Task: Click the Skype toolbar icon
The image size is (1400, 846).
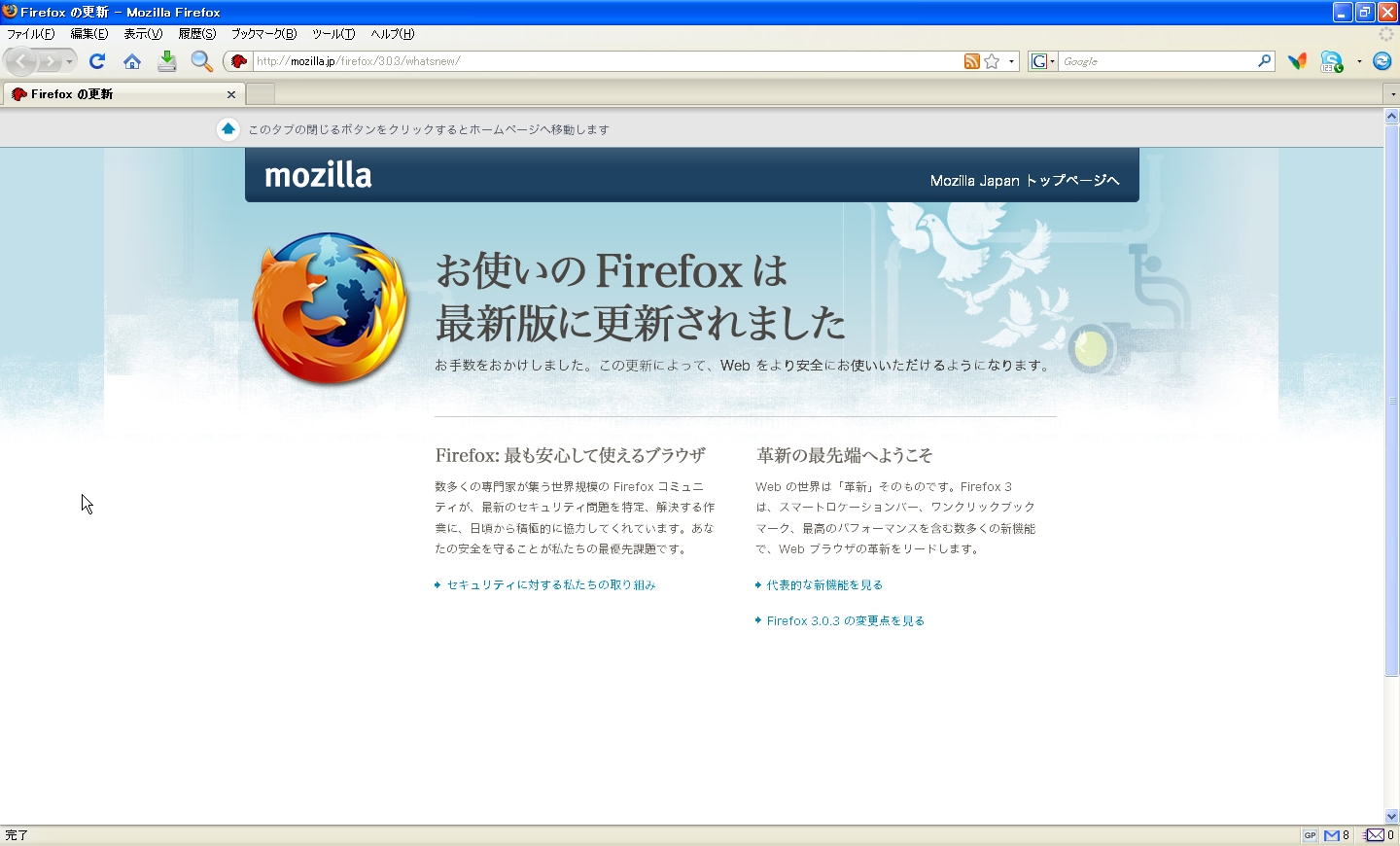Action: (x=1332, y=61)
